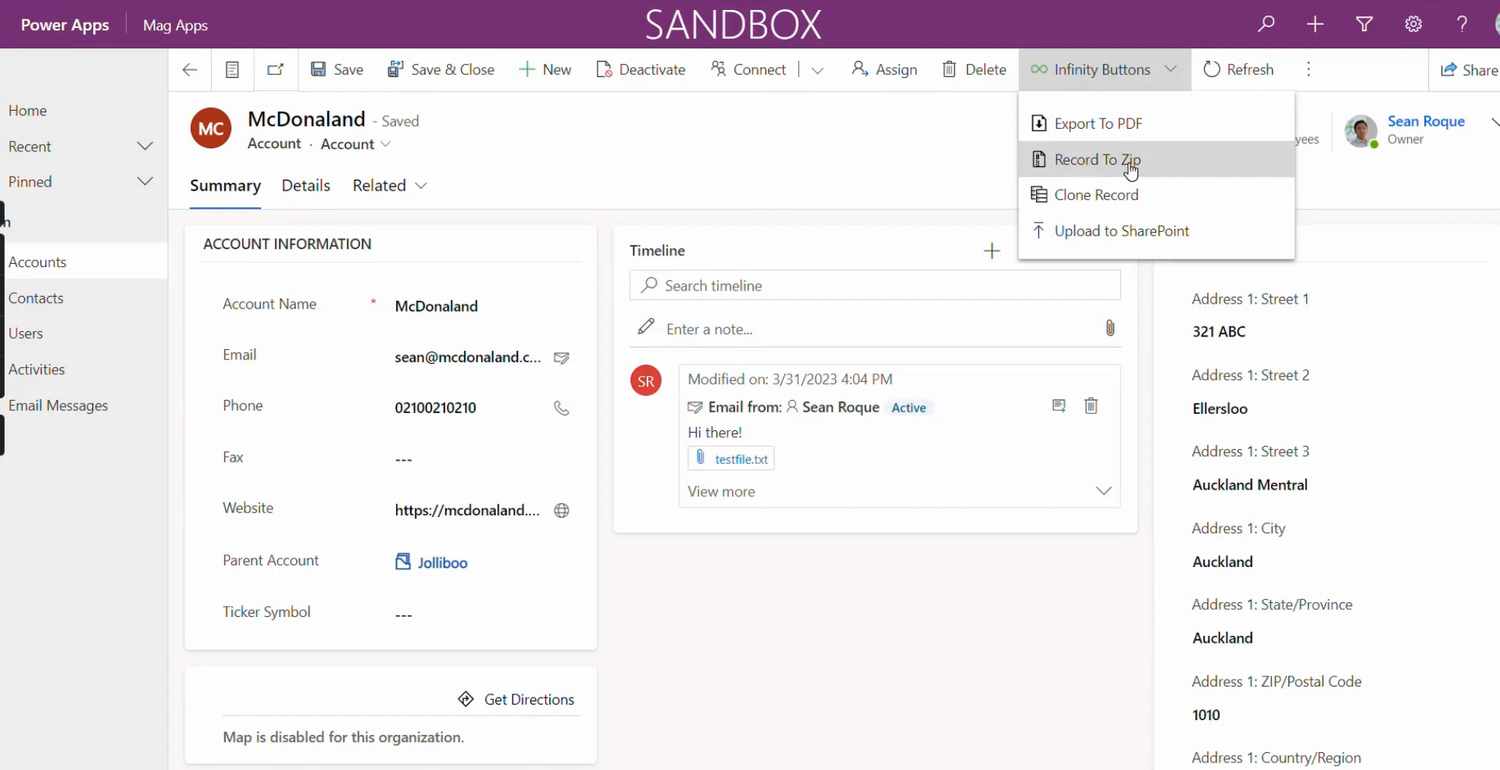
Task: Click the phone call icon beside Phone
Action: [562, 409]
